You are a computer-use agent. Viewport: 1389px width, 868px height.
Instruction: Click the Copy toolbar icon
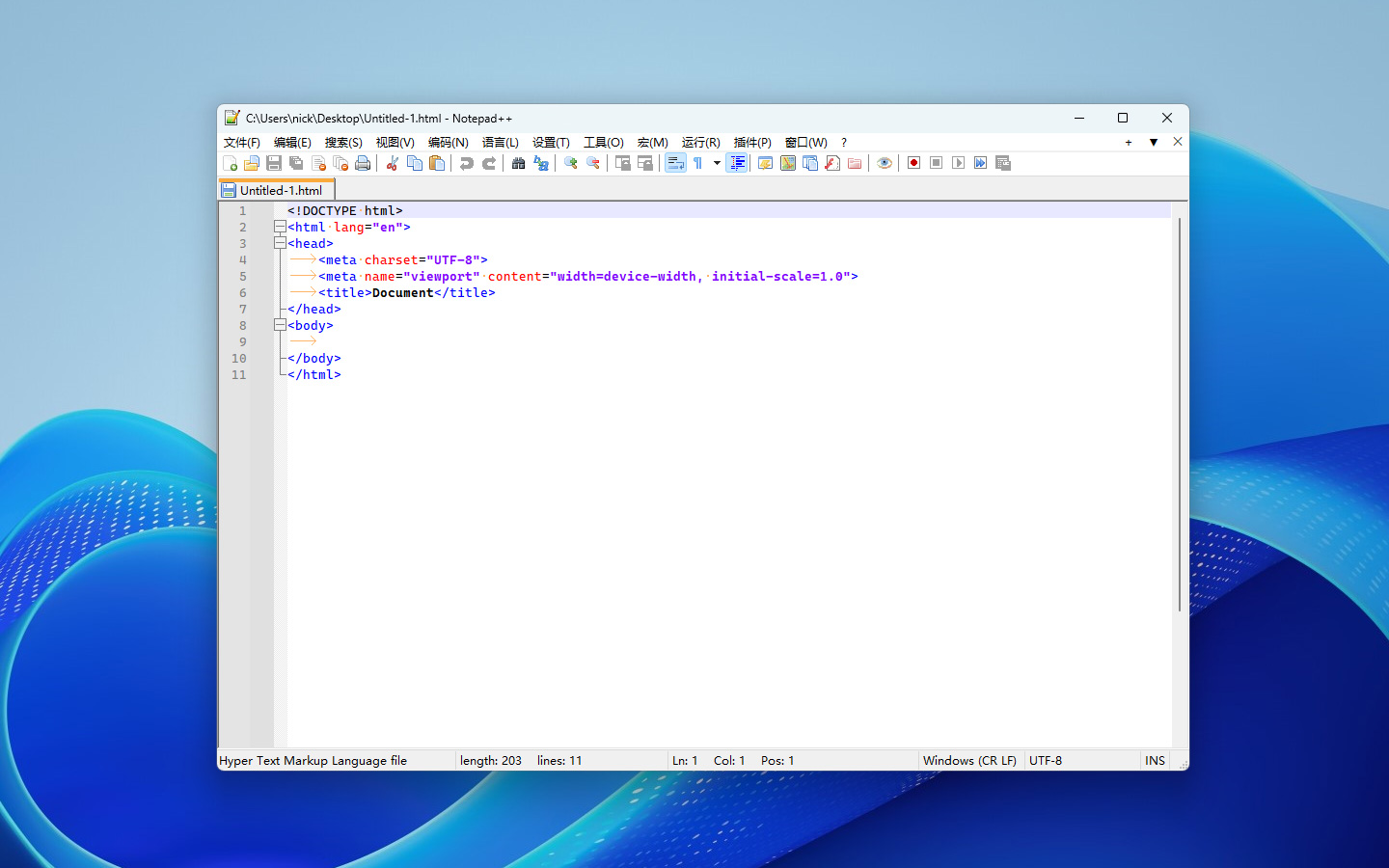tap(415, 163)
